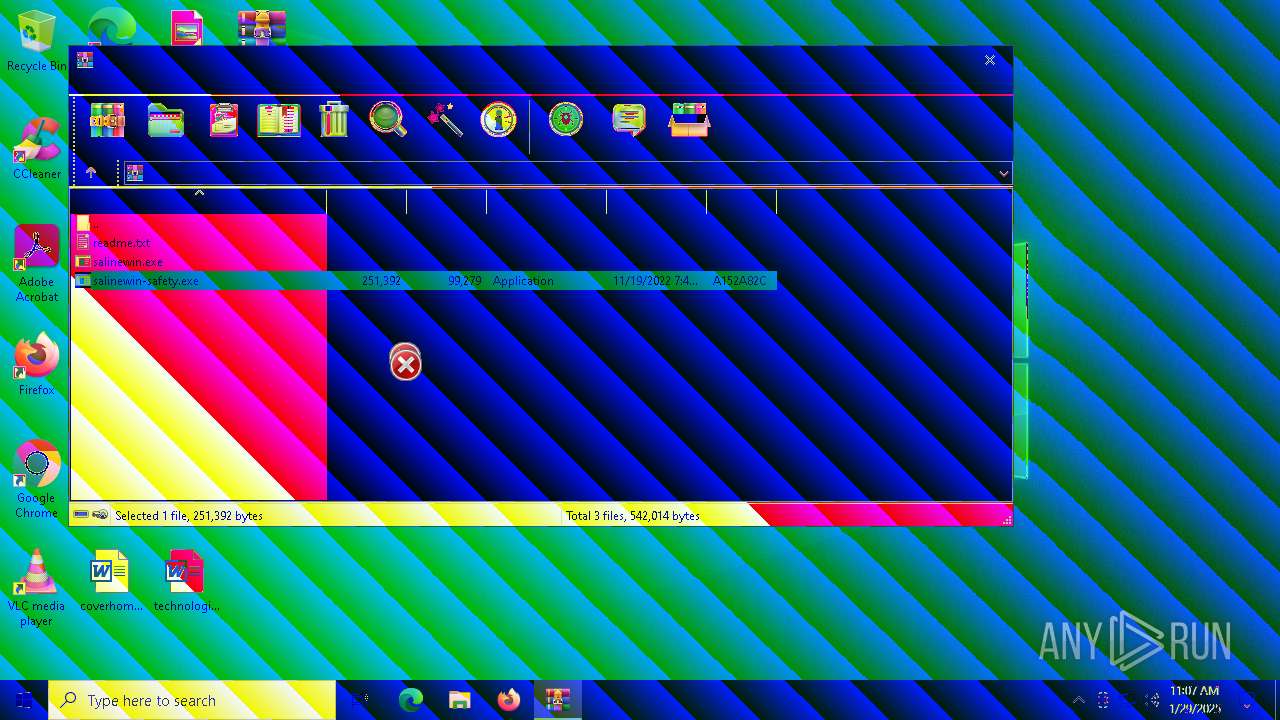Open the Firefox desktop shortcut
1280x720 pixels.
(37, 365)
